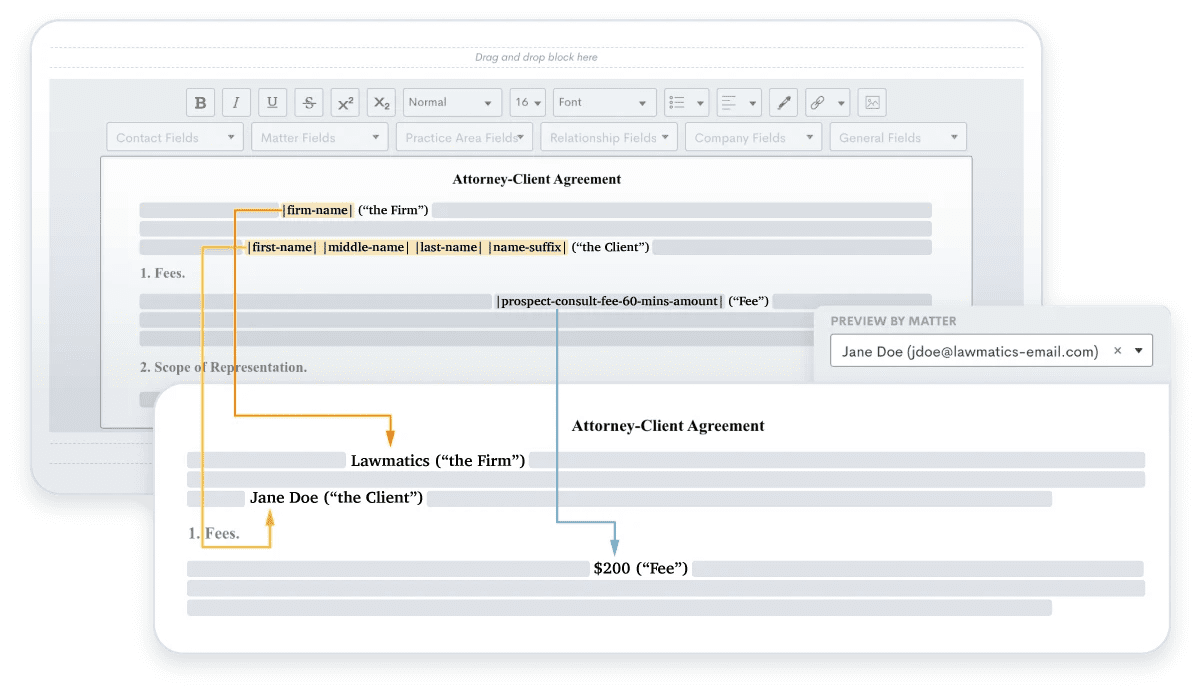The height and width of the screenshot is (693, 1200).
Task: Change the font size from 16
Action: pos(527,102)
